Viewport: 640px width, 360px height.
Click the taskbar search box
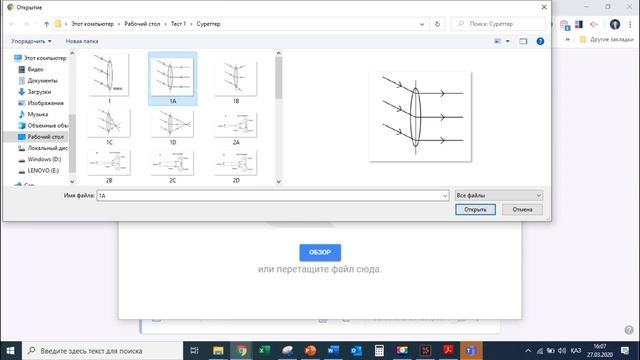102,351
